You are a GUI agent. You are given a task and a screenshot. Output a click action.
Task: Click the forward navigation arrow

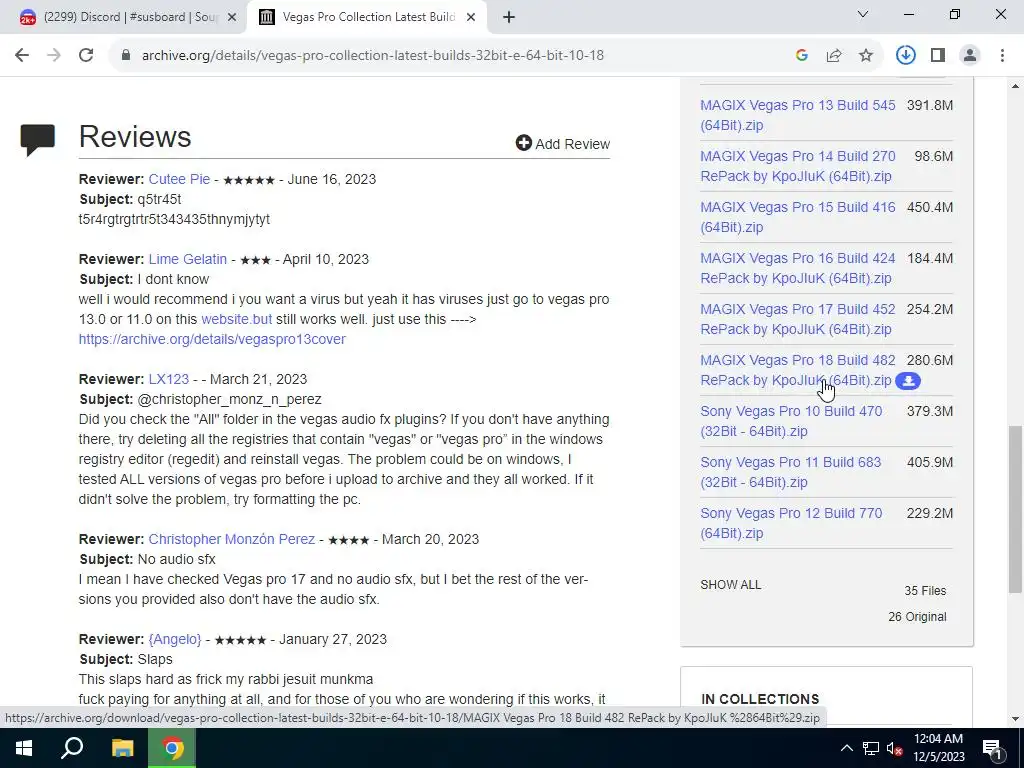pos(54,56)
